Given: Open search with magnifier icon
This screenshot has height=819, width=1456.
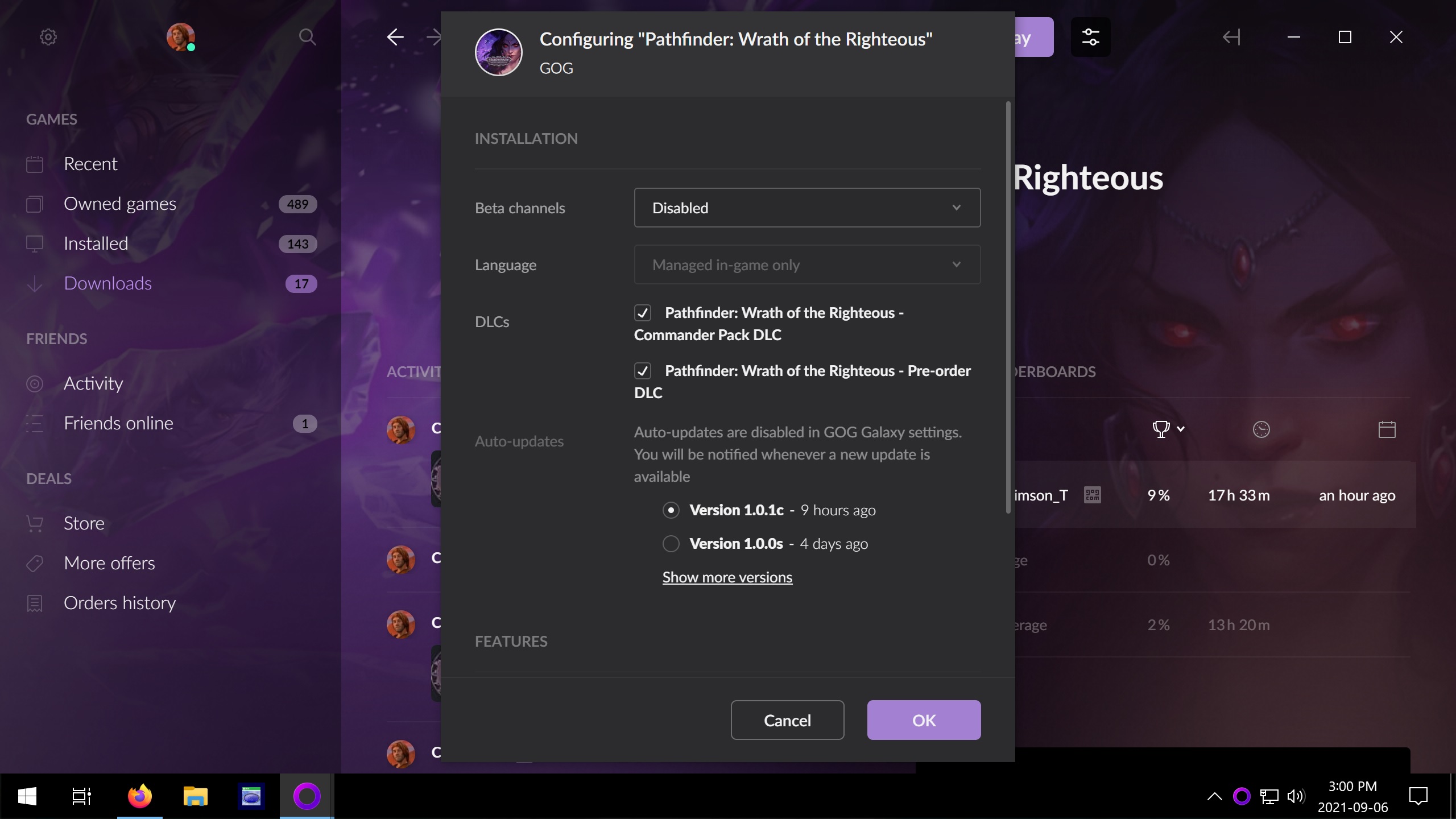Looking at the screenshot, I should (307, 37).
